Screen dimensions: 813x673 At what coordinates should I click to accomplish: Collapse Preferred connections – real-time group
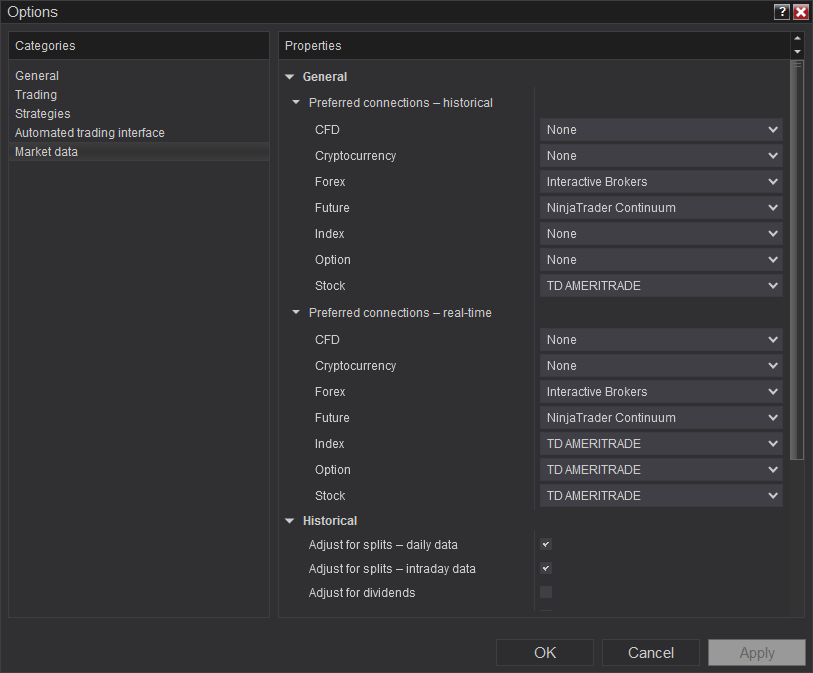tap(296, 313)
